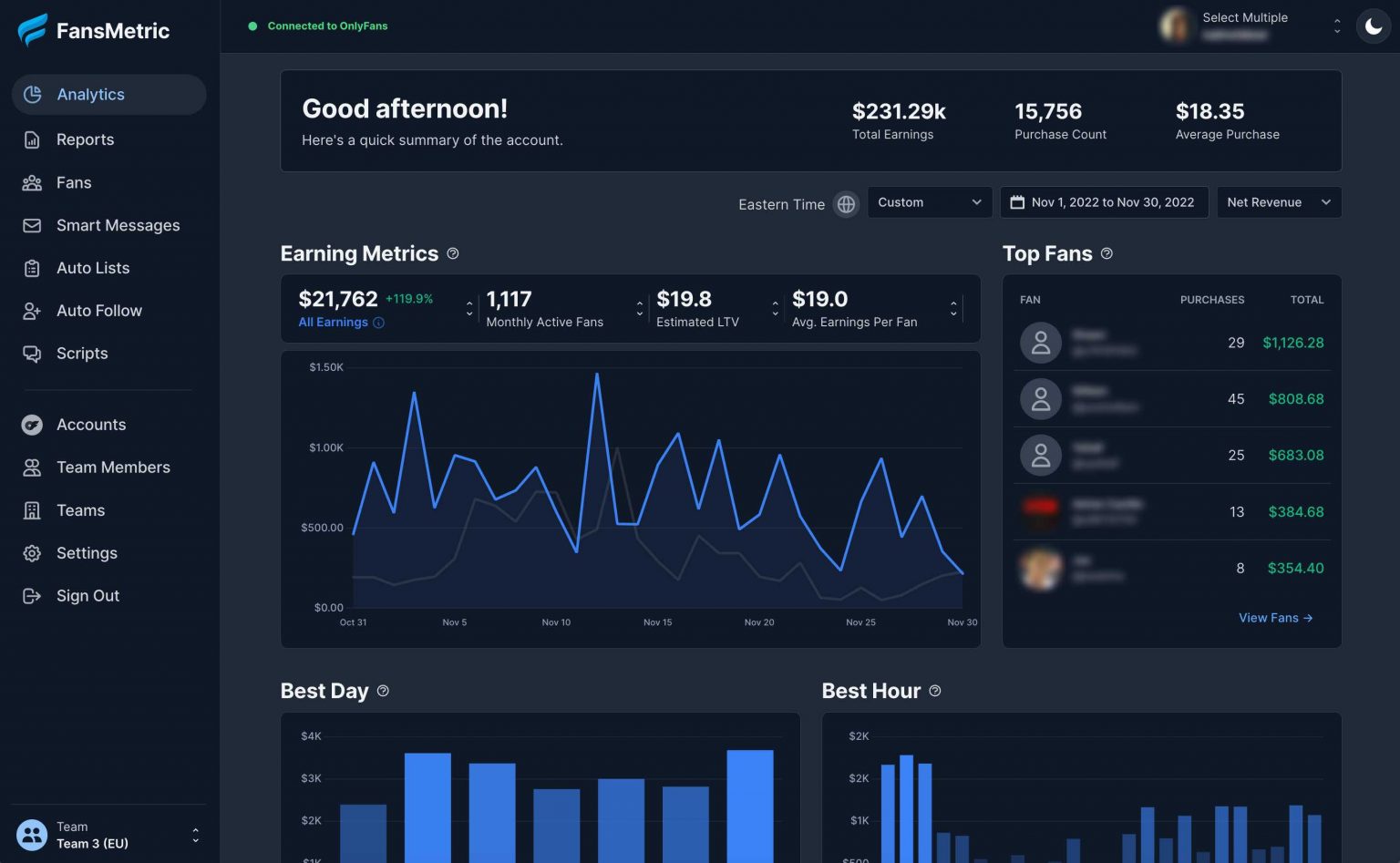The image size is (1400, 863).
Task: Switch to the Settings section
Action: pos(87,553)
